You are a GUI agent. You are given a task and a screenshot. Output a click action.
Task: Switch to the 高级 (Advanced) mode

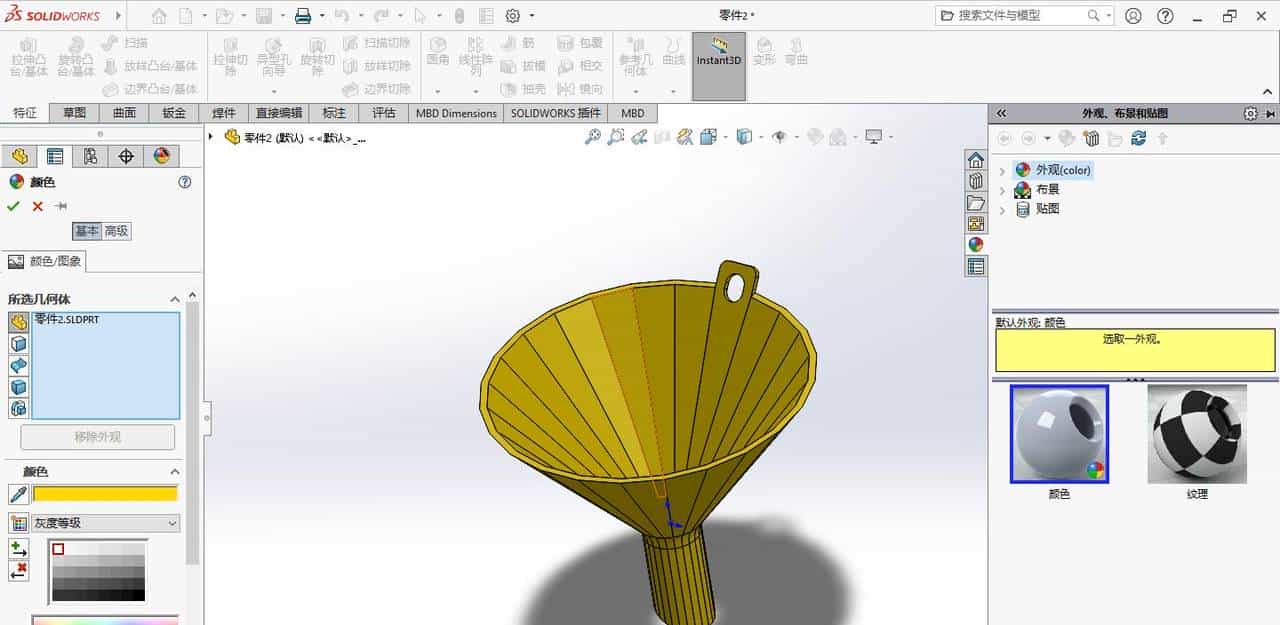tap(116, 231)
